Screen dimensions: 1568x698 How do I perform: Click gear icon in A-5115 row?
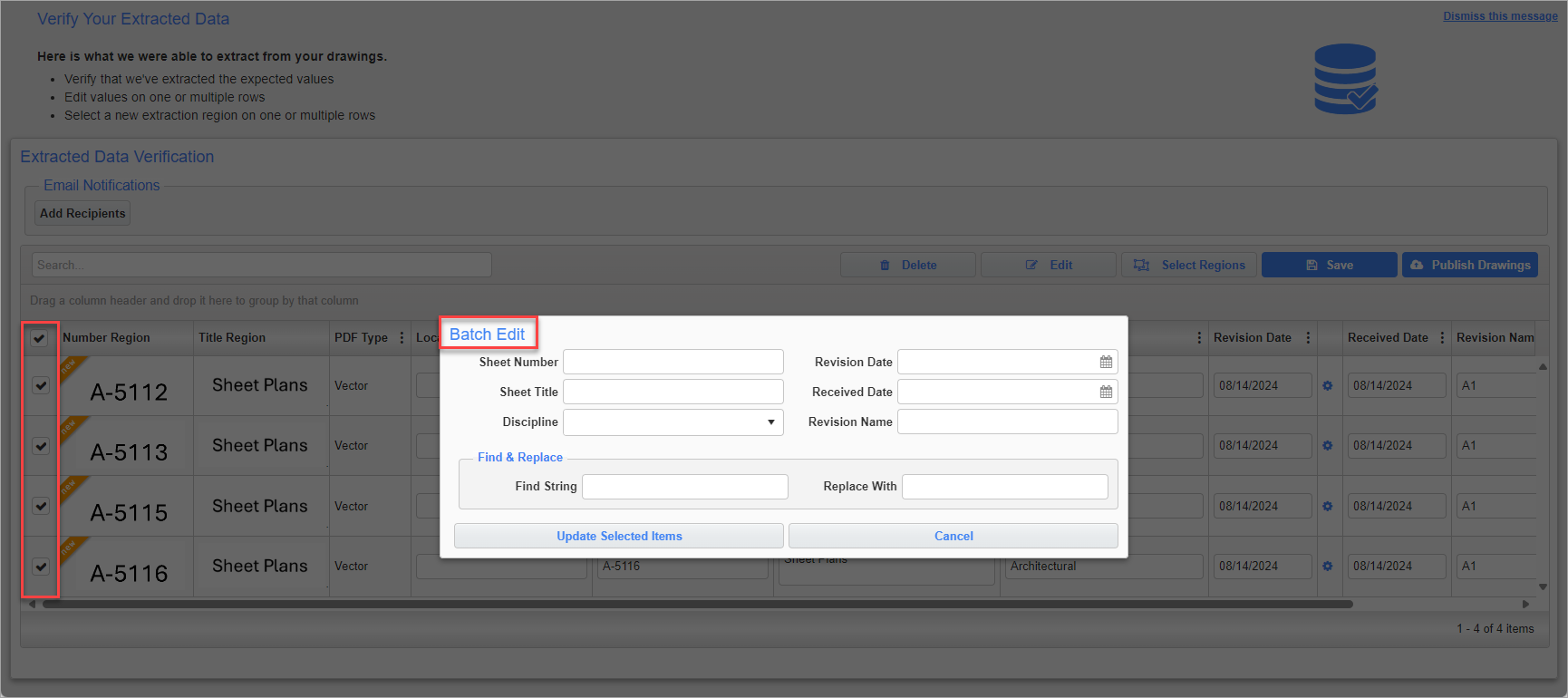coord(1327,506)
